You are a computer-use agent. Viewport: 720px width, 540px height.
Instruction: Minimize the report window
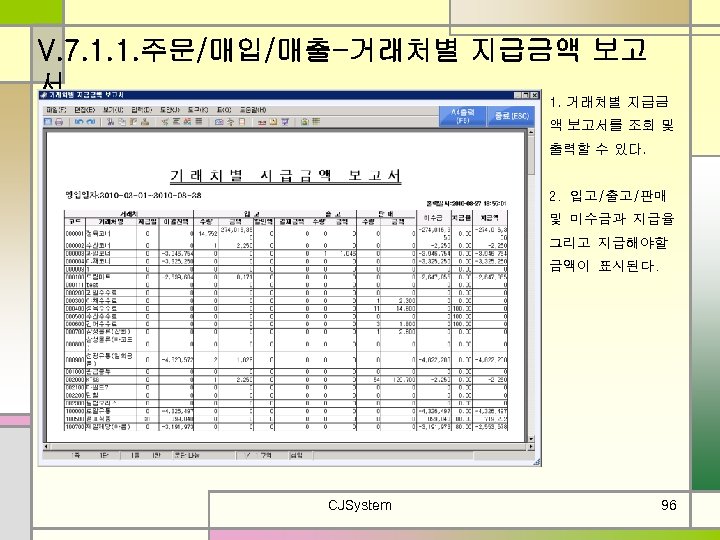coord(518,95)
